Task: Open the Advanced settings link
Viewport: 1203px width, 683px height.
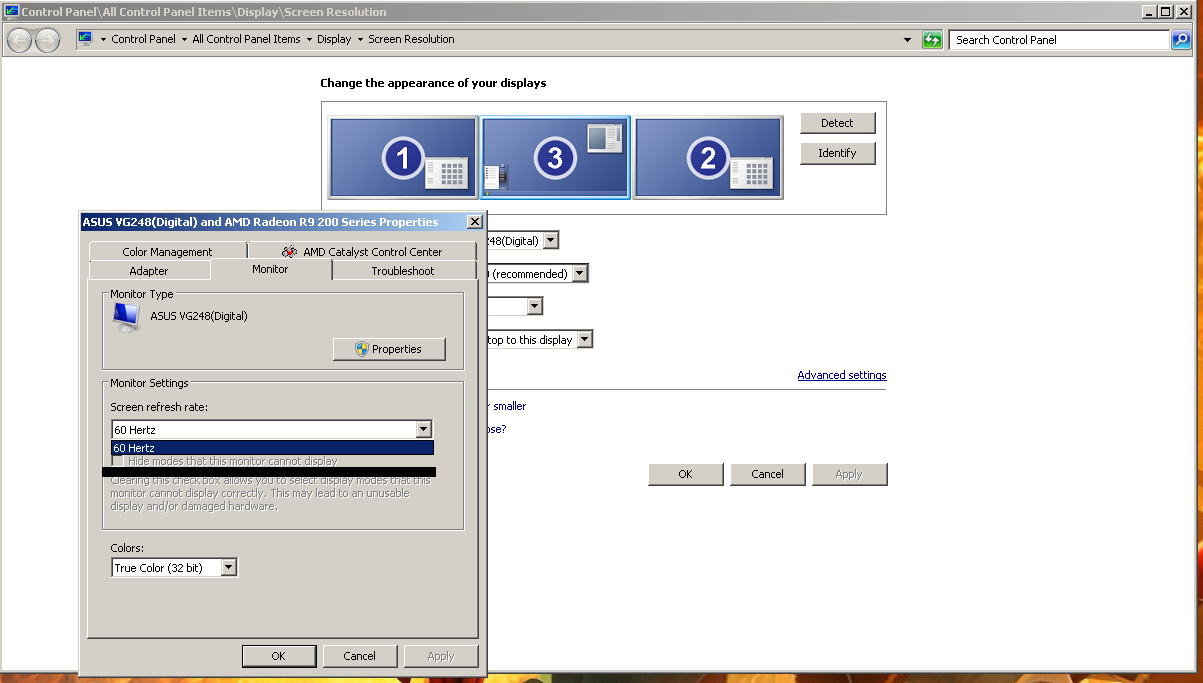Action: pos(842,375)
